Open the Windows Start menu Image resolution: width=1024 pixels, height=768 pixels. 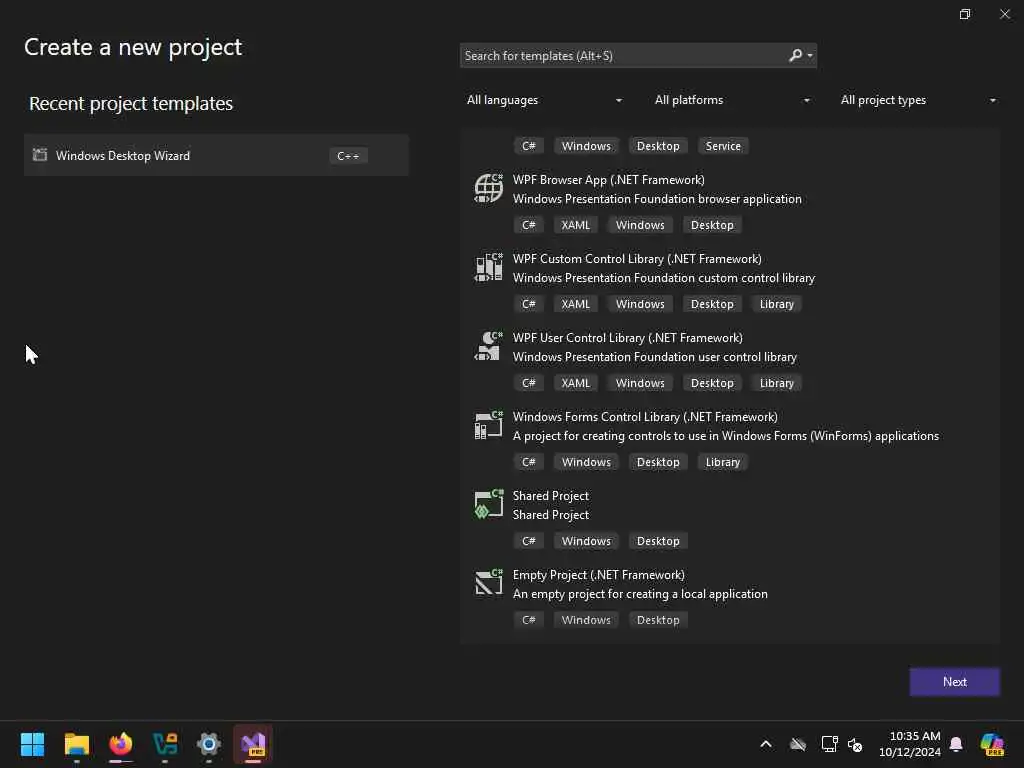32,744
